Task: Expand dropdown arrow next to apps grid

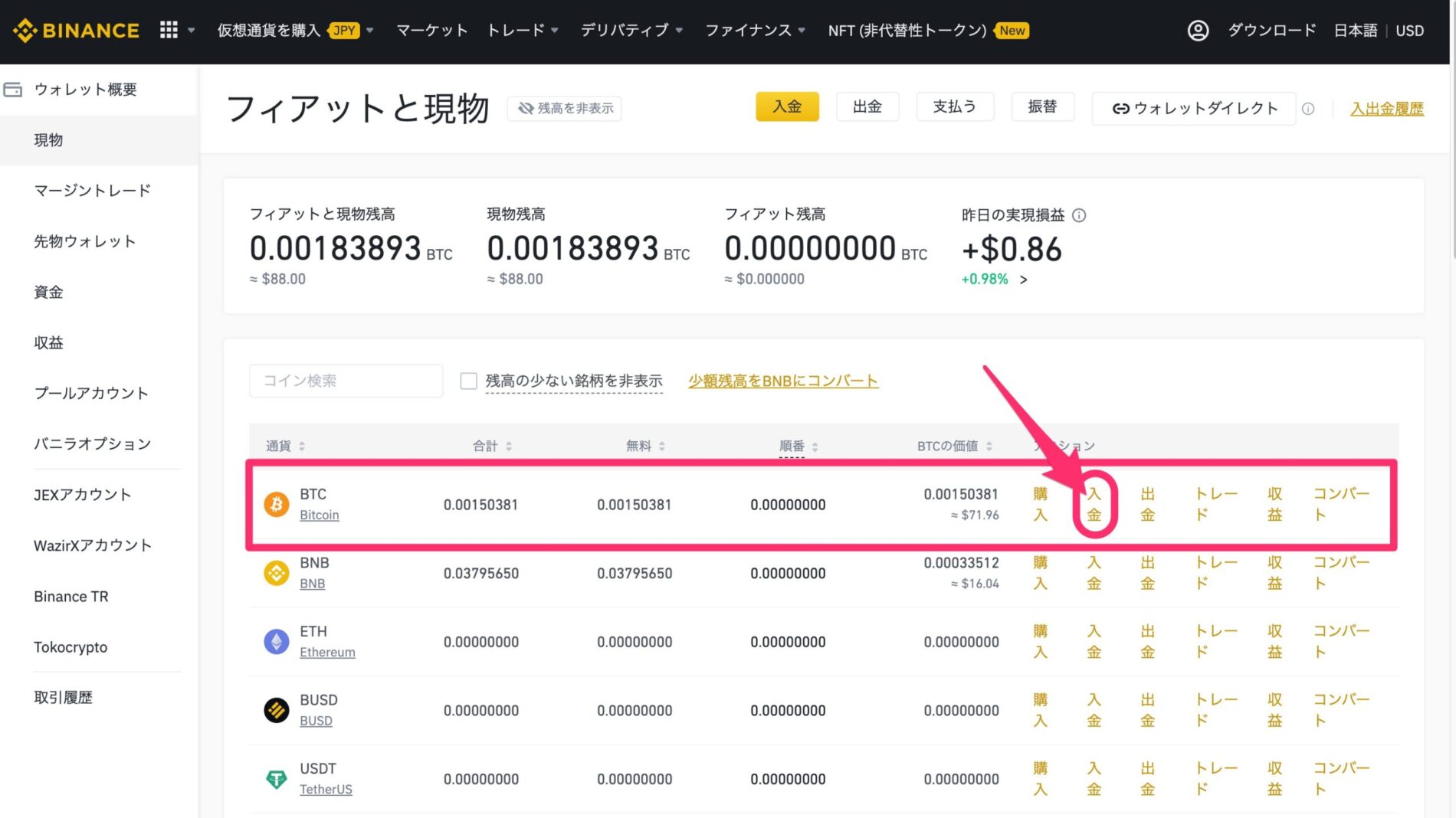Action: coord(192,31)
